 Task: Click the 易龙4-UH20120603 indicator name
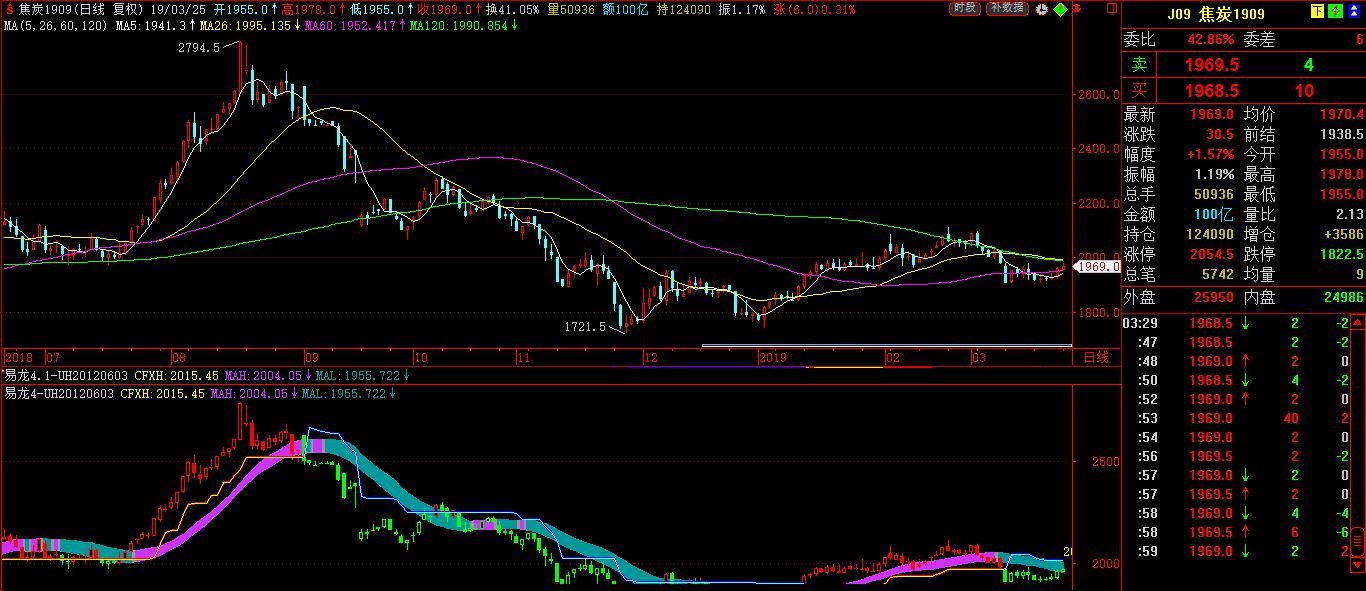click(58, 394)
